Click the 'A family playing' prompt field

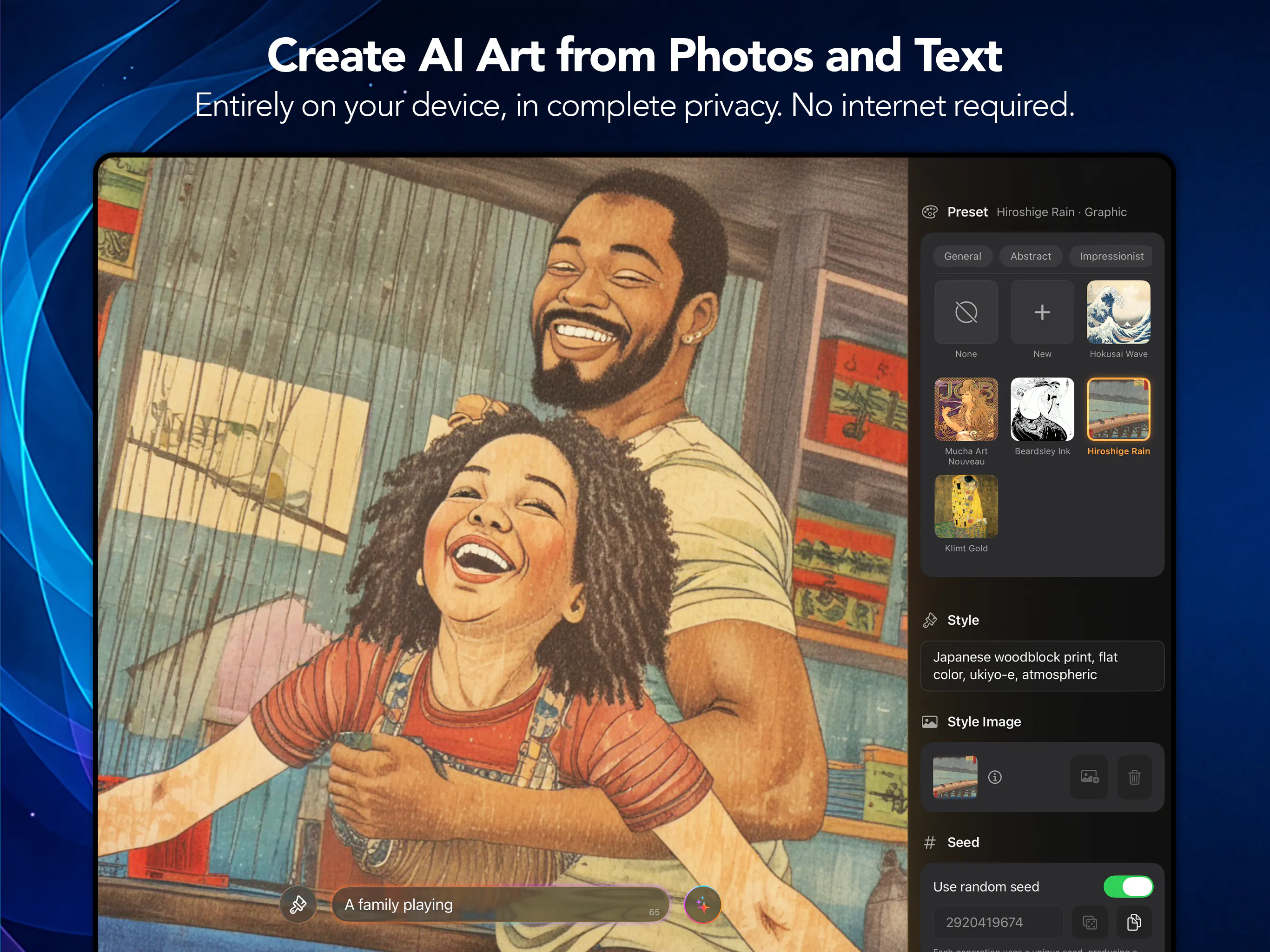(500, 904)
